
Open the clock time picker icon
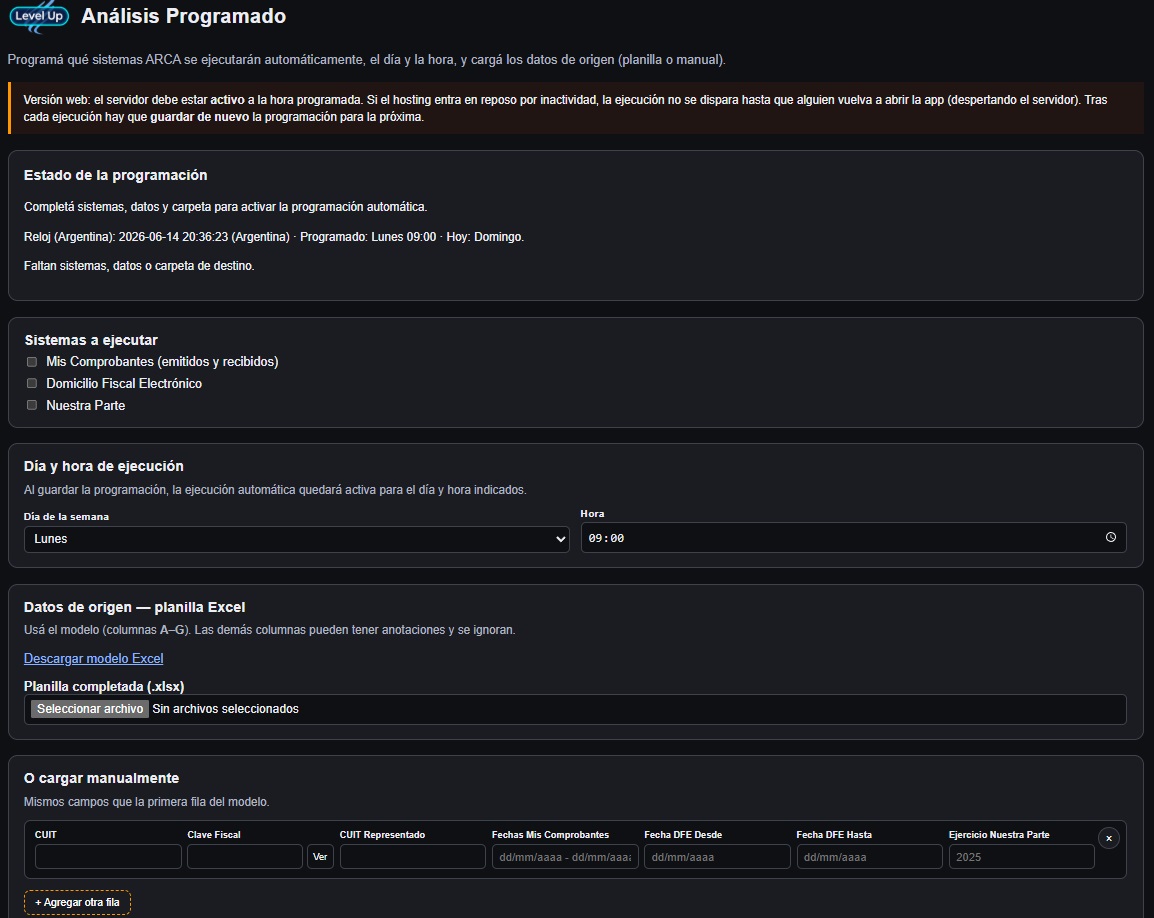coord(1111,537)
